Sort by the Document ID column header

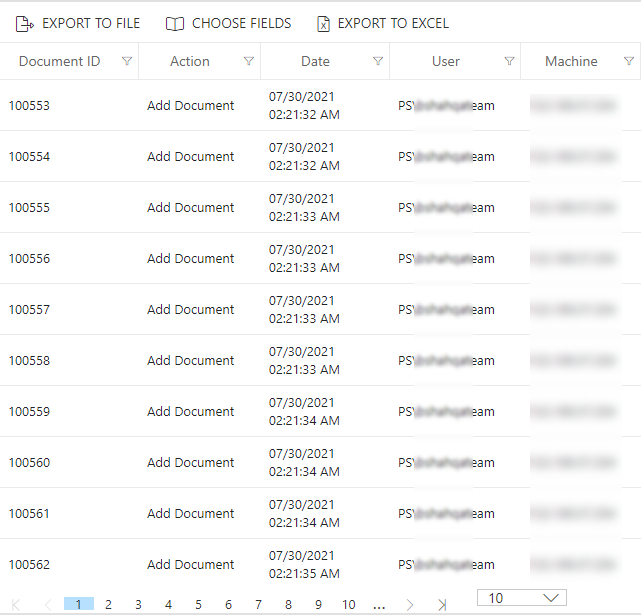[60, 61]
